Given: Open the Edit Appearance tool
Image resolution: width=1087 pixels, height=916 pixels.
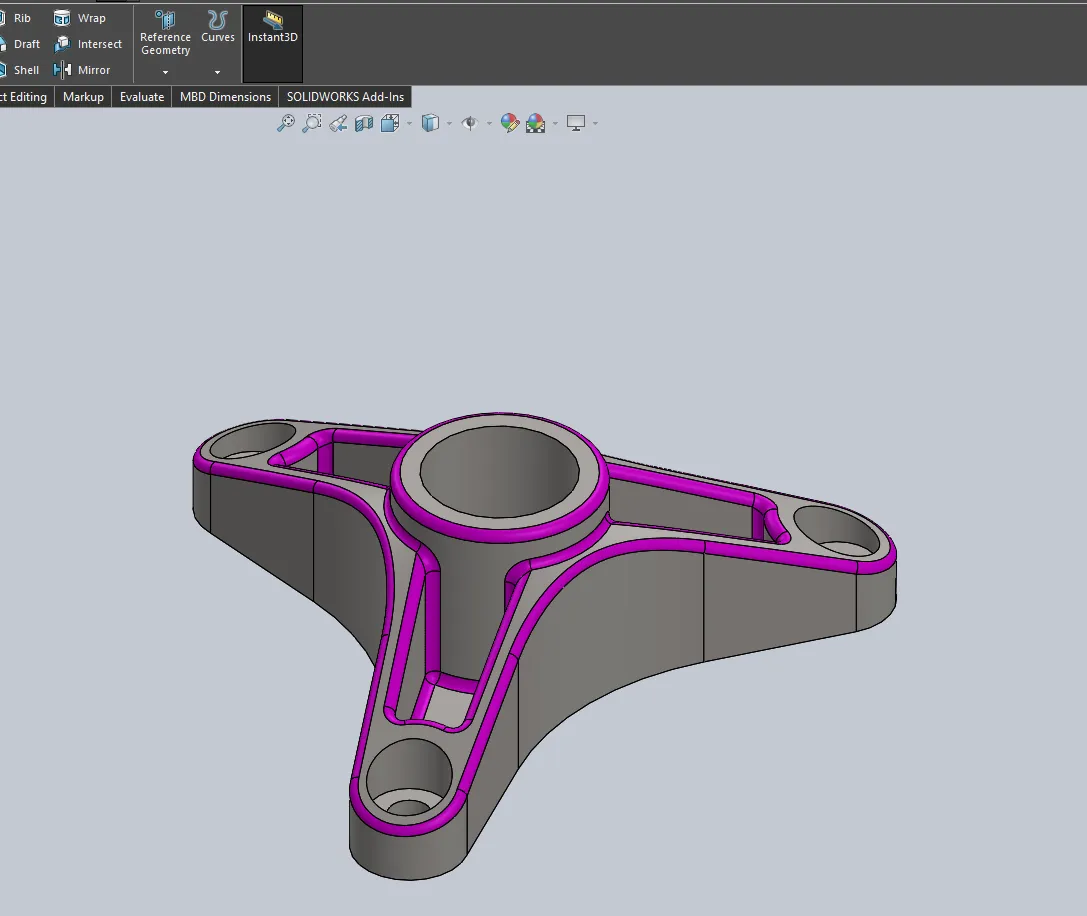Looking at the screenshot, I should click(509, 122).
